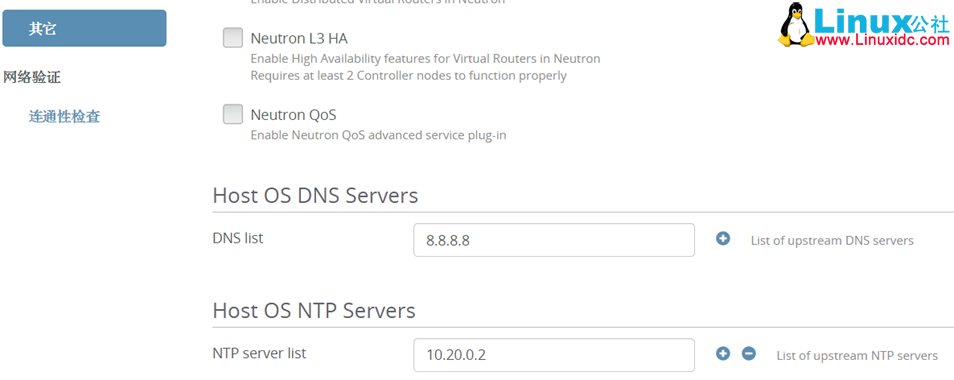The width and height of the screenshot is (954, 380).
Task: Enable the Neutron L3 HA checkbox
Action: [x=232, y=38]
